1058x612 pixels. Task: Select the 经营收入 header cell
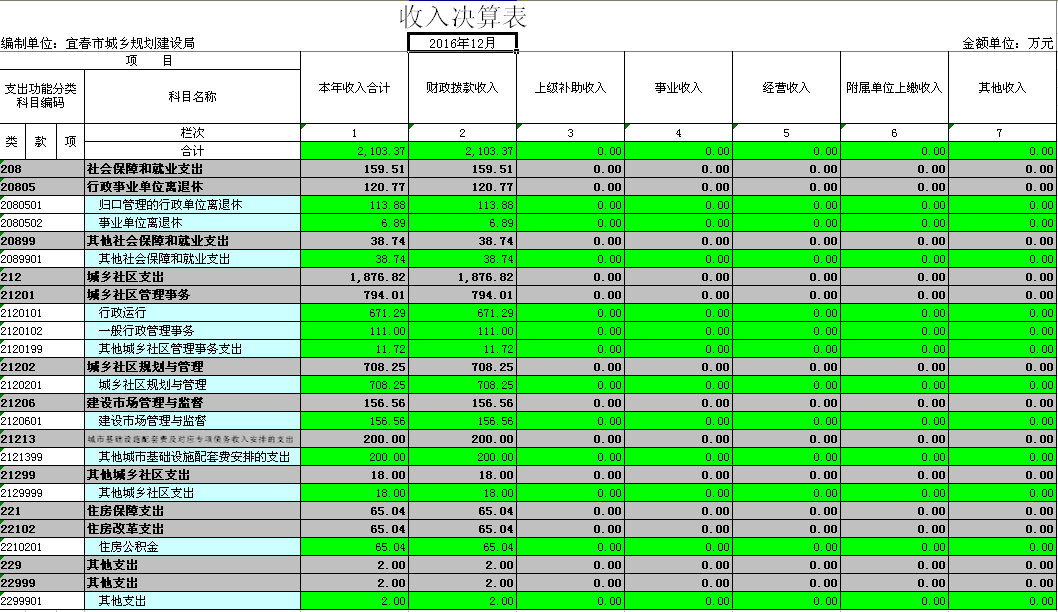[786, 88]
